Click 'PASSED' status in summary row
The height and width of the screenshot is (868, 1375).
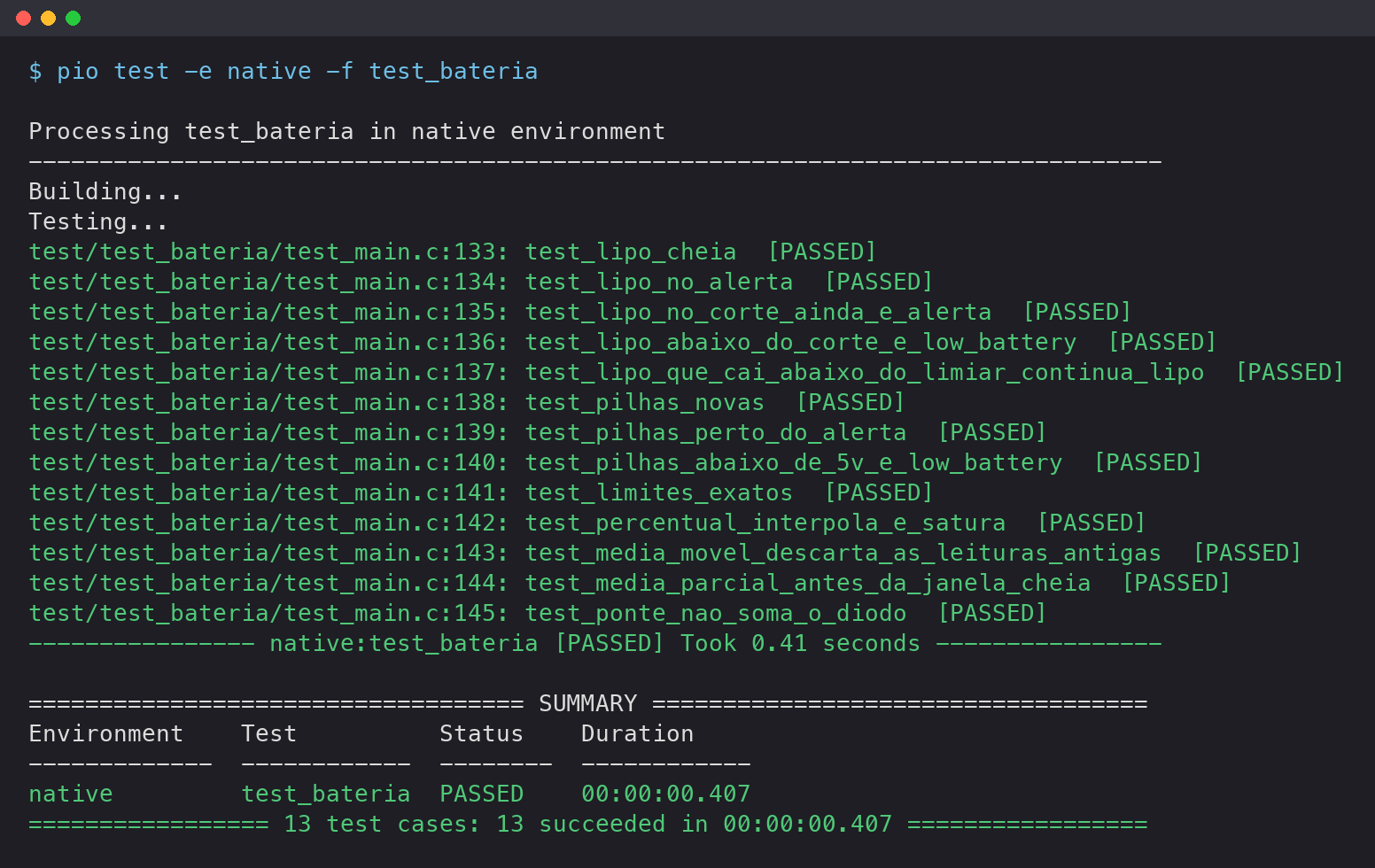pos(481,794)
